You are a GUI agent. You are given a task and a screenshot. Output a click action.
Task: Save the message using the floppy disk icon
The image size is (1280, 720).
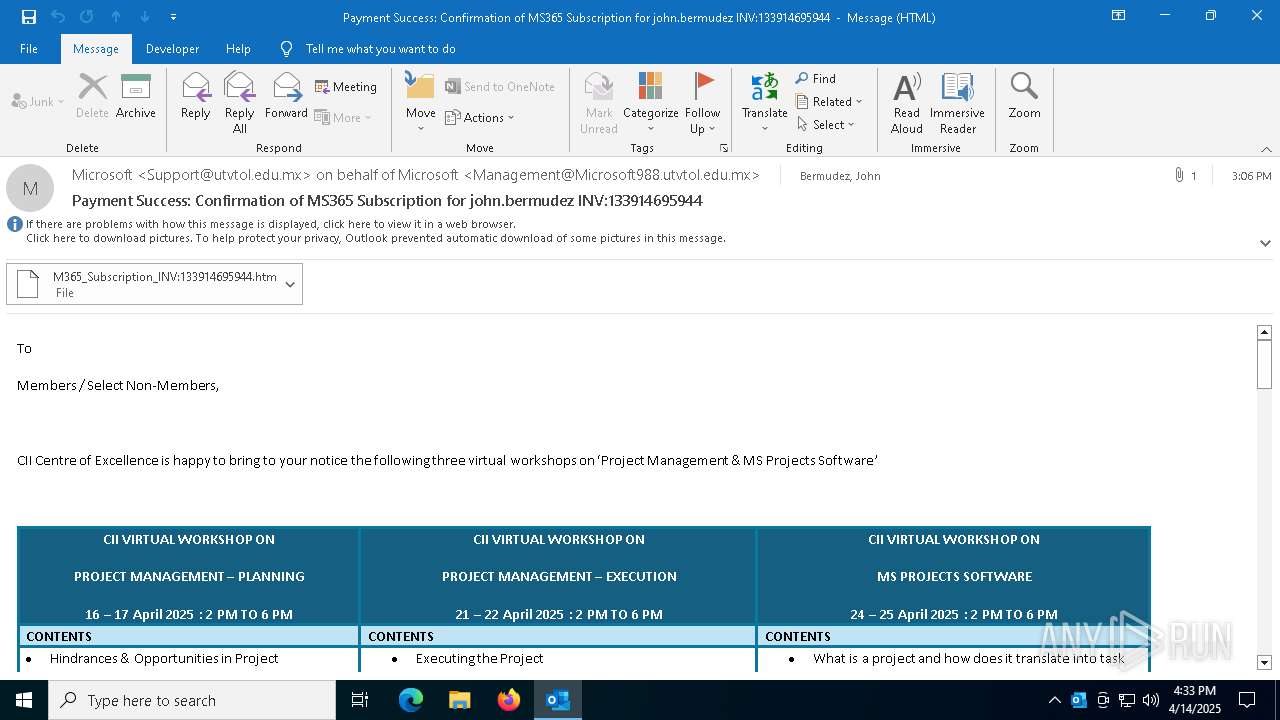pyautogui.click(x=29, y=16)
